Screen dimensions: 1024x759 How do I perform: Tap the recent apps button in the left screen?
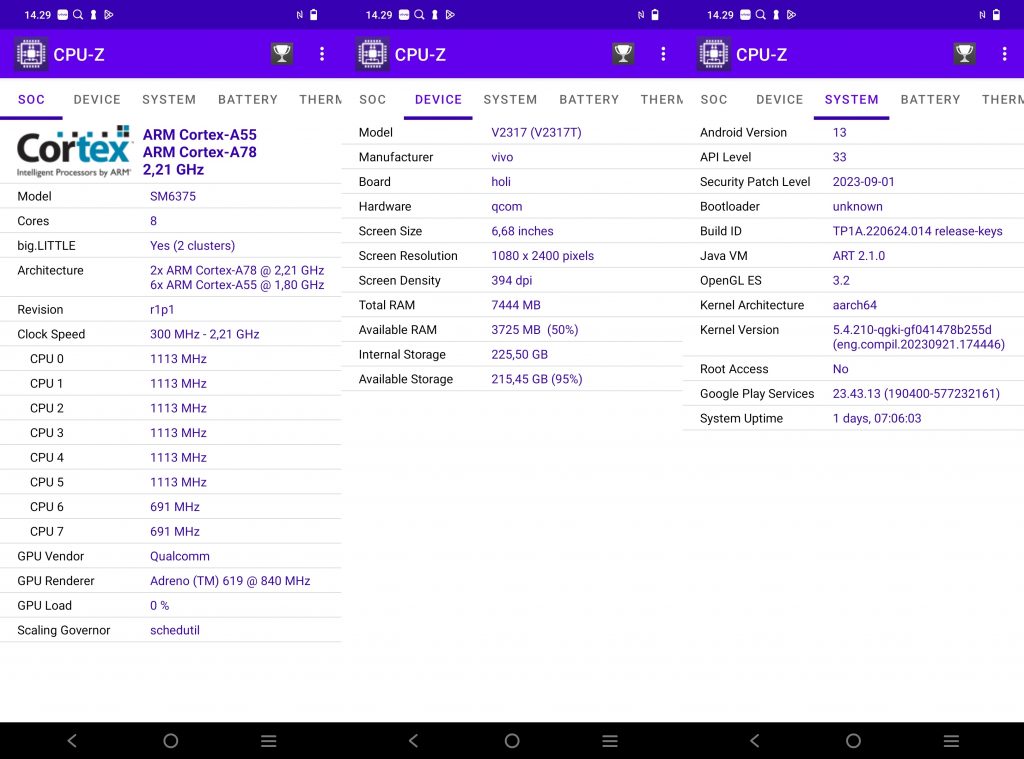pos(268,741)
